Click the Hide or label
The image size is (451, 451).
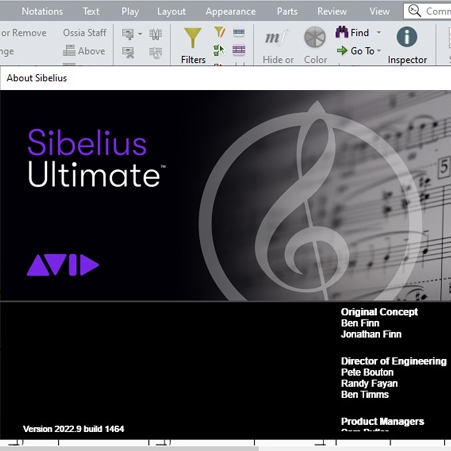click(x=278, y=60)
